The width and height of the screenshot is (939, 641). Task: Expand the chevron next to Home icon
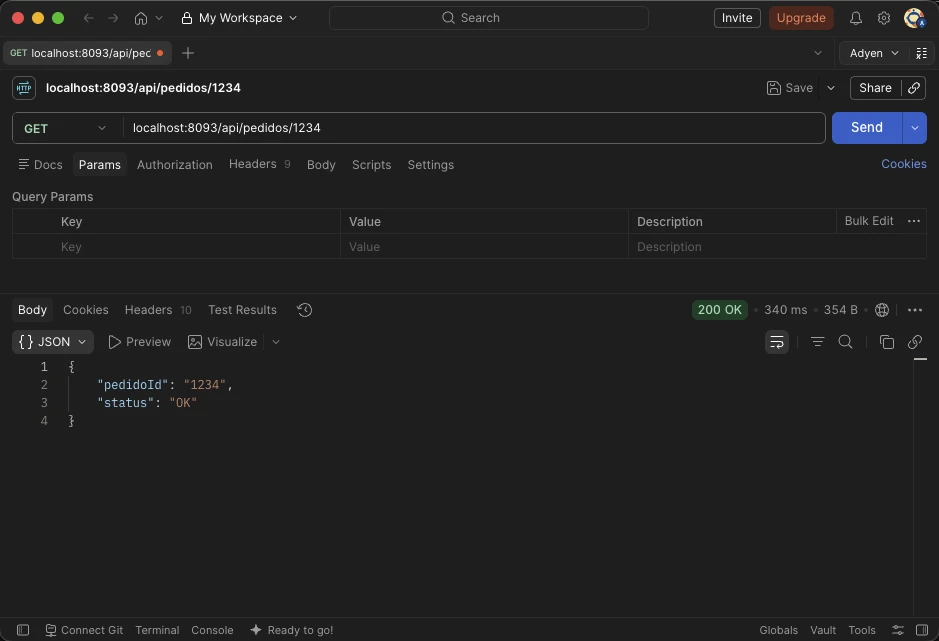[159, 18]
